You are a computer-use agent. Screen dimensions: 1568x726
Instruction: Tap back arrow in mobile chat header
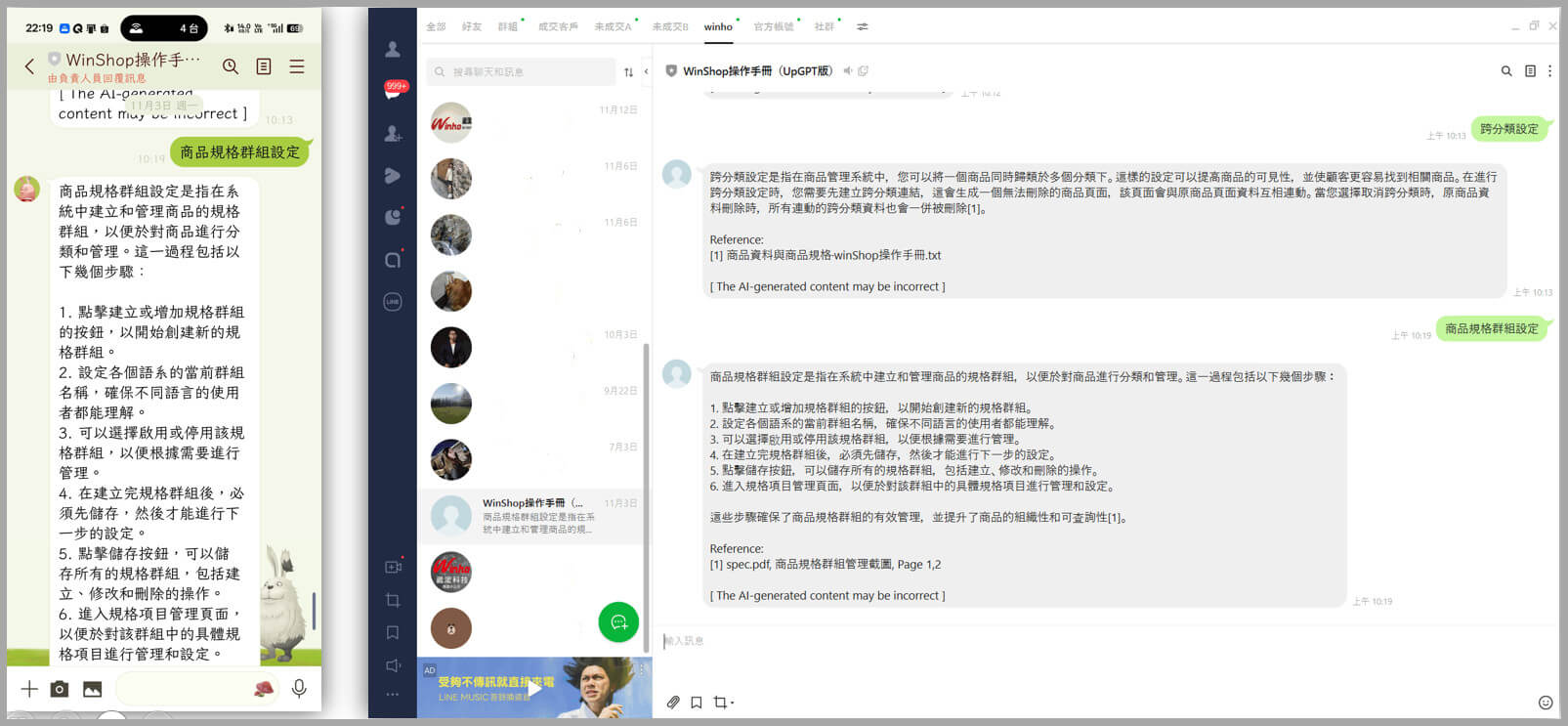(29, 66)
